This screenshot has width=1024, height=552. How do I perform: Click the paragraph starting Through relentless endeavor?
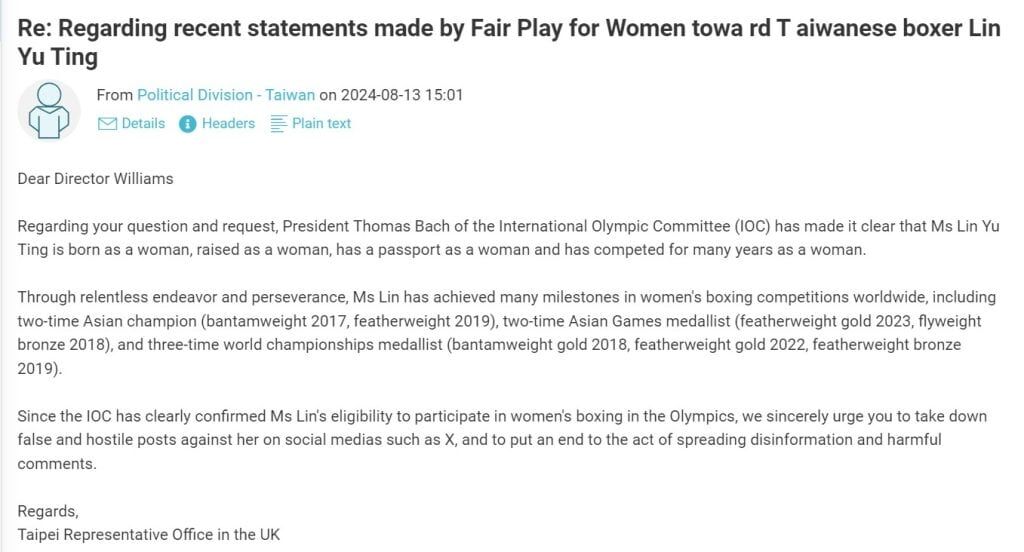pyautogui.click(x=507, y=333)
